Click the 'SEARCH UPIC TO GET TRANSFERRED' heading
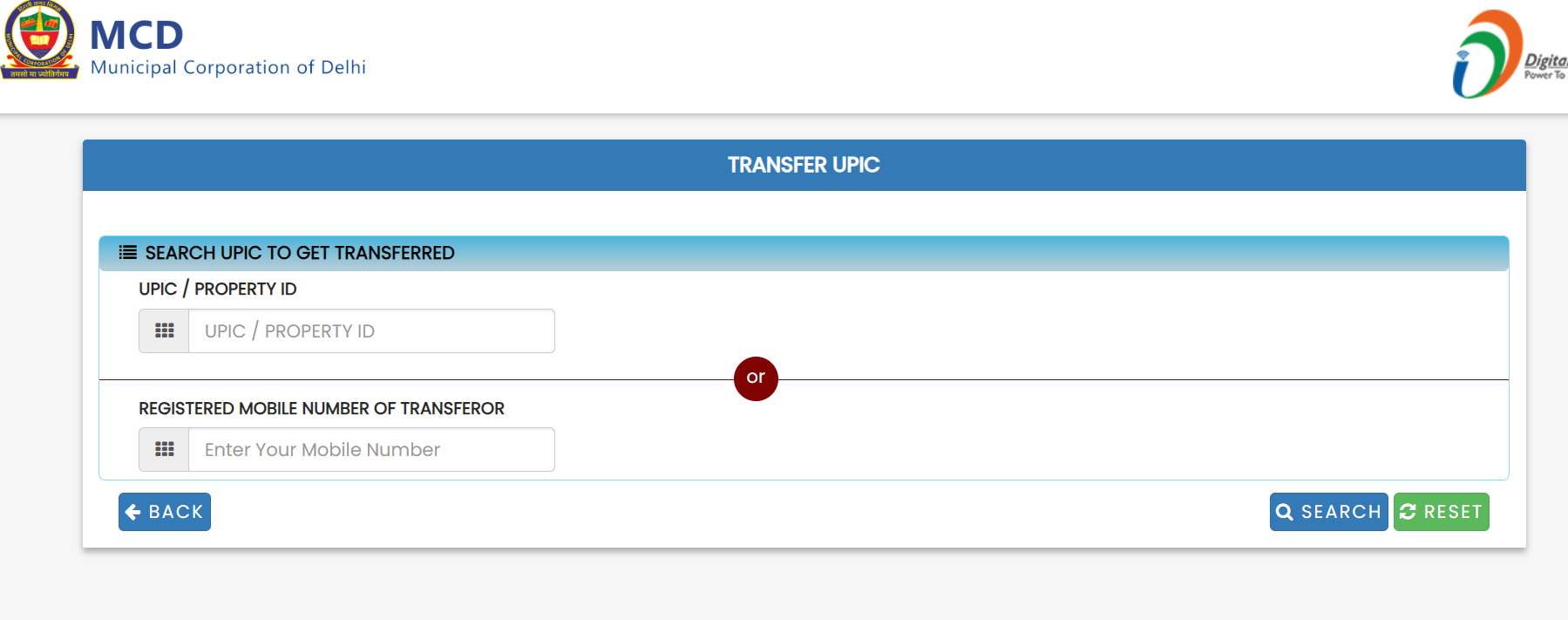 pyautogui.click(x=300, y=253)
